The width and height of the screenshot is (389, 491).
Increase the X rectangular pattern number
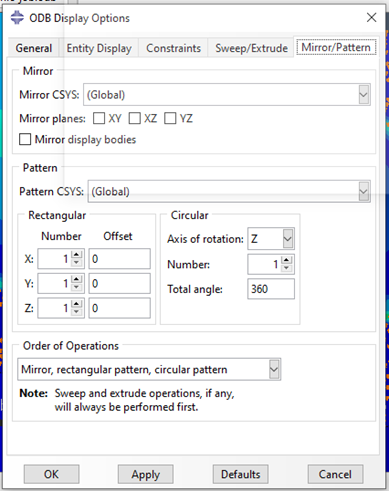(x=77, y=255)
